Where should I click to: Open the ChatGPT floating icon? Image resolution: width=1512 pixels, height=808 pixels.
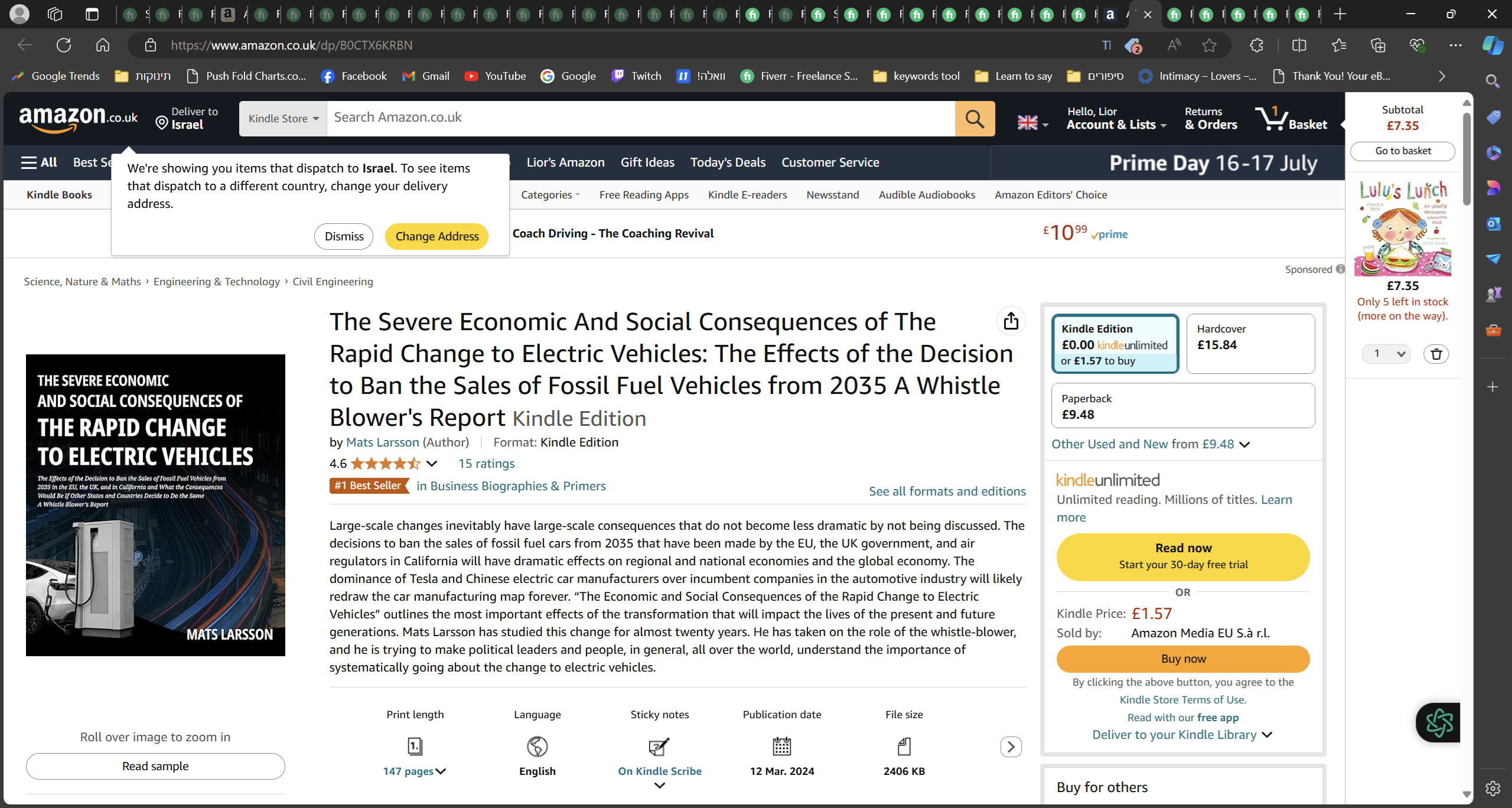pos(1439,722)
